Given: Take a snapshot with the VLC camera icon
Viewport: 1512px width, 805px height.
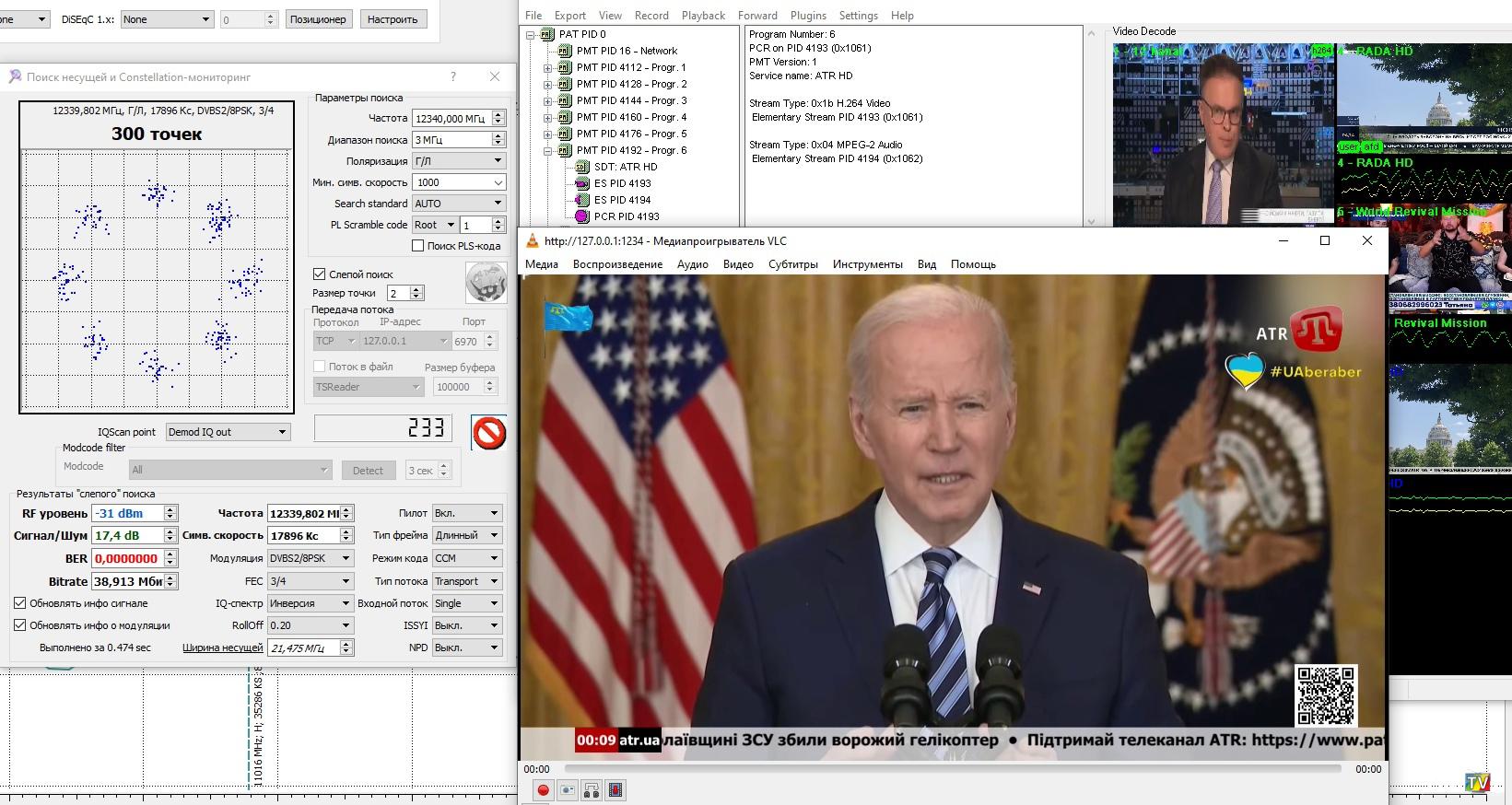Looking at the screenshot, I should 568,789.
